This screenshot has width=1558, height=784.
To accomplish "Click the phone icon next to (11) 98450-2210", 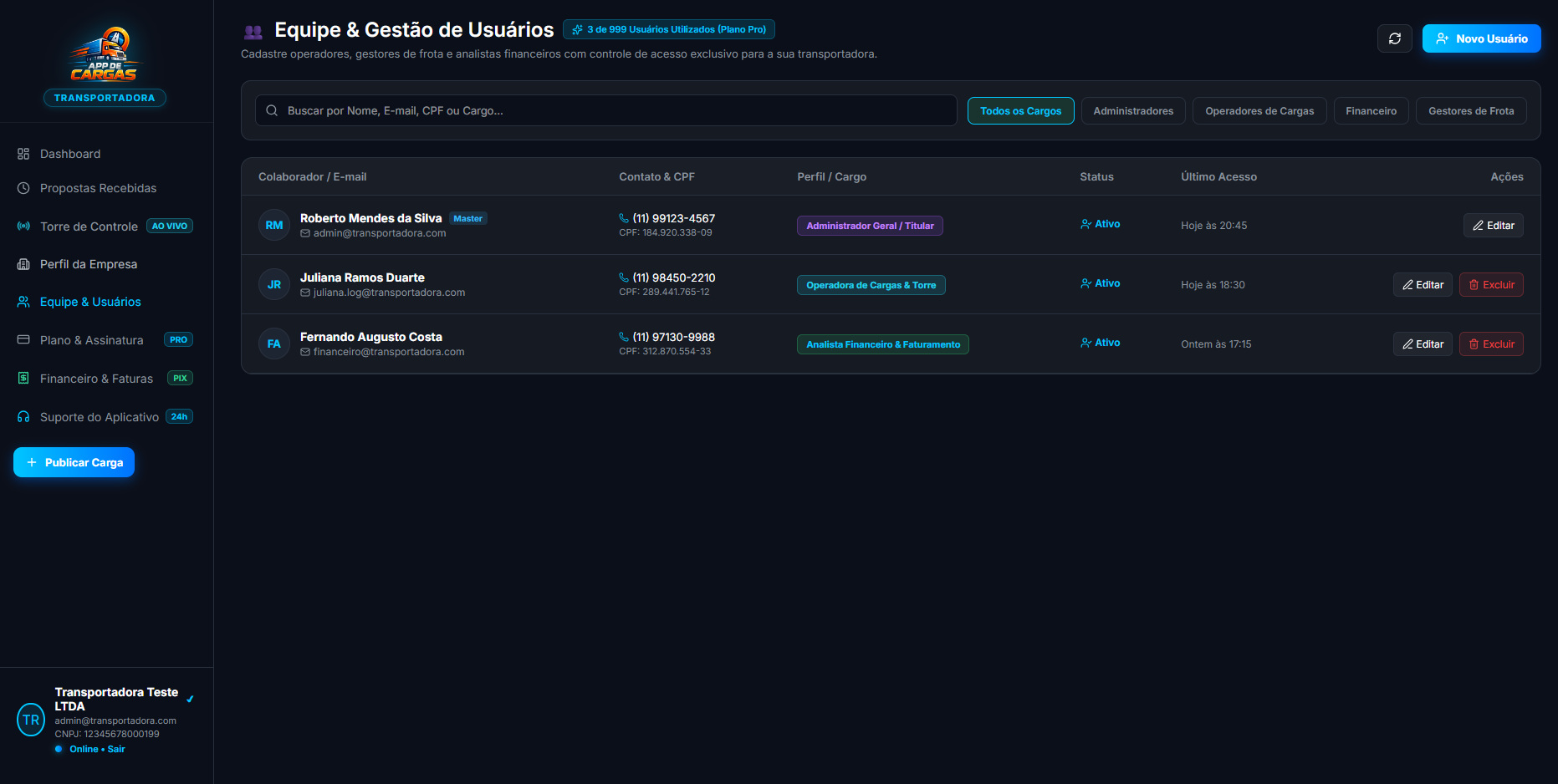I will tap(624, 277).
